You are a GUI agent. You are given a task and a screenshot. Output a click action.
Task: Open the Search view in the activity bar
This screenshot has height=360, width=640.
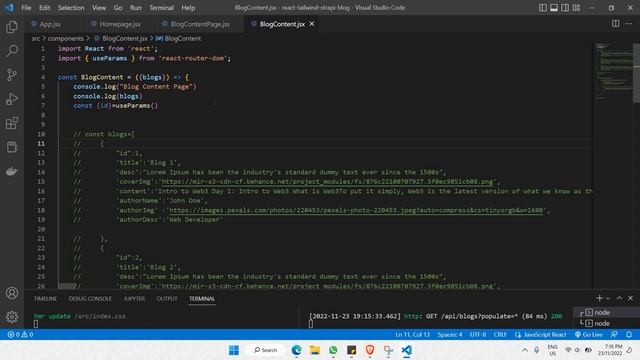coord(12,51)
